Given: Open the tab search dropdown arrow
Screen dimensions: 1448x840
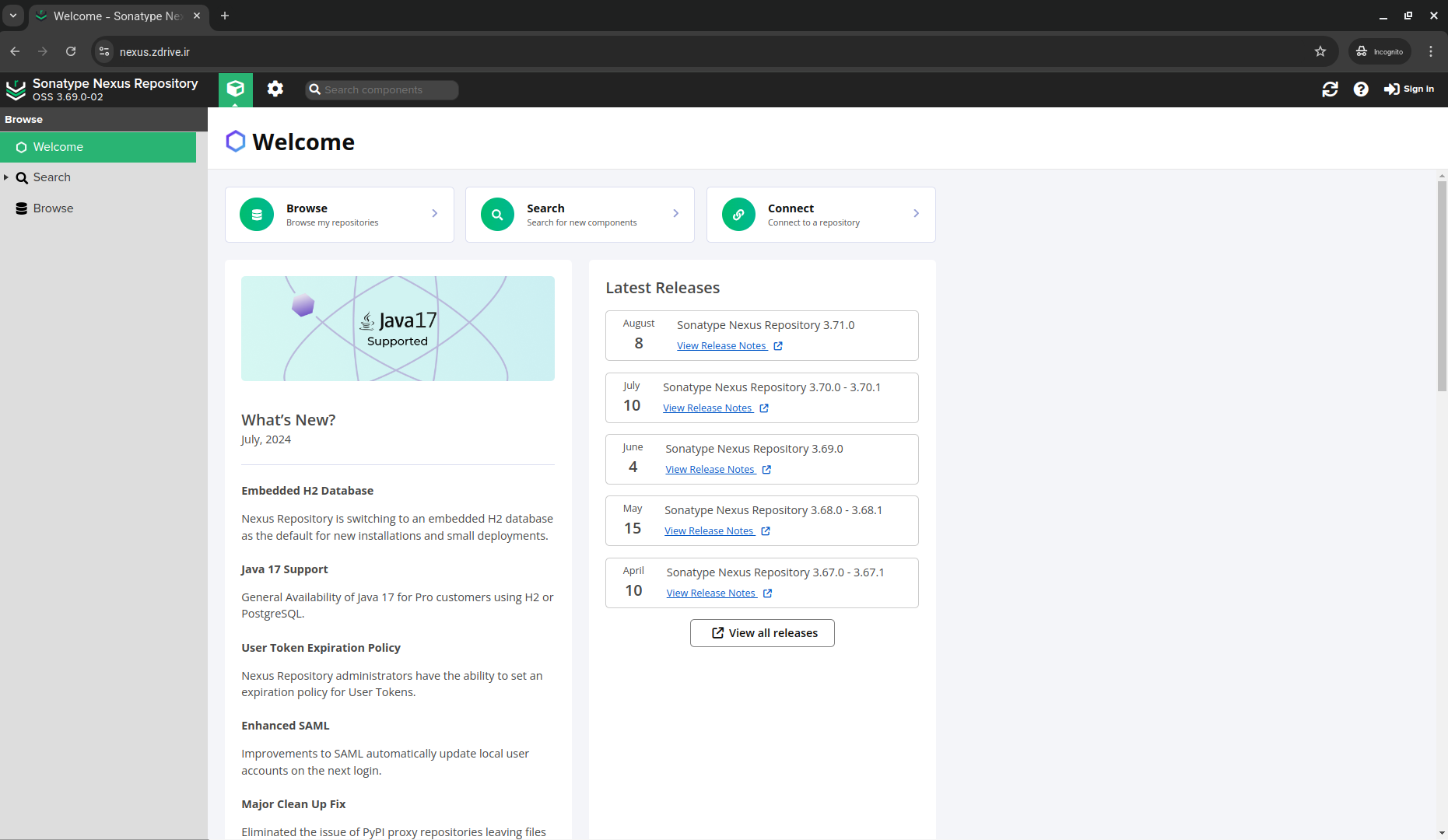Looking at the screenshot, I should (x=13, y=16).
